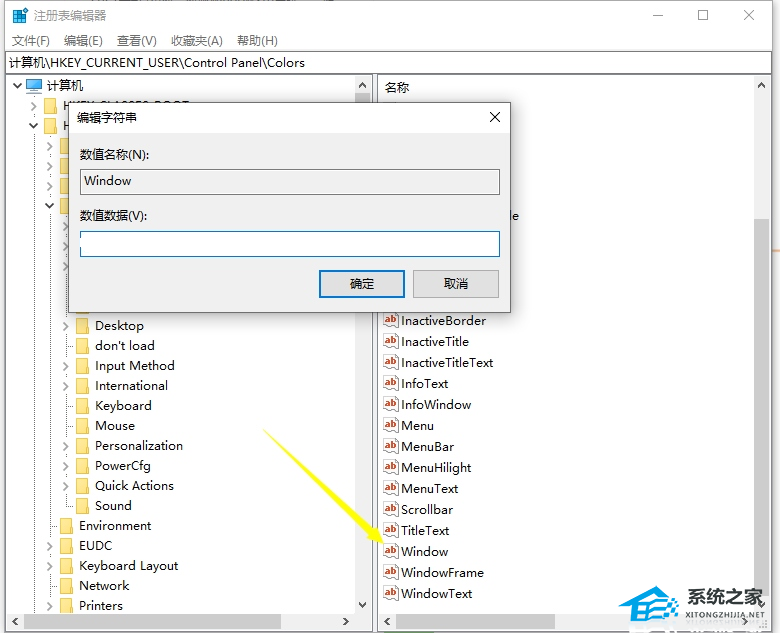The image size is (780, 633).
Task: Cancel the edit with 取消
Action: click(x=456, y=284)
